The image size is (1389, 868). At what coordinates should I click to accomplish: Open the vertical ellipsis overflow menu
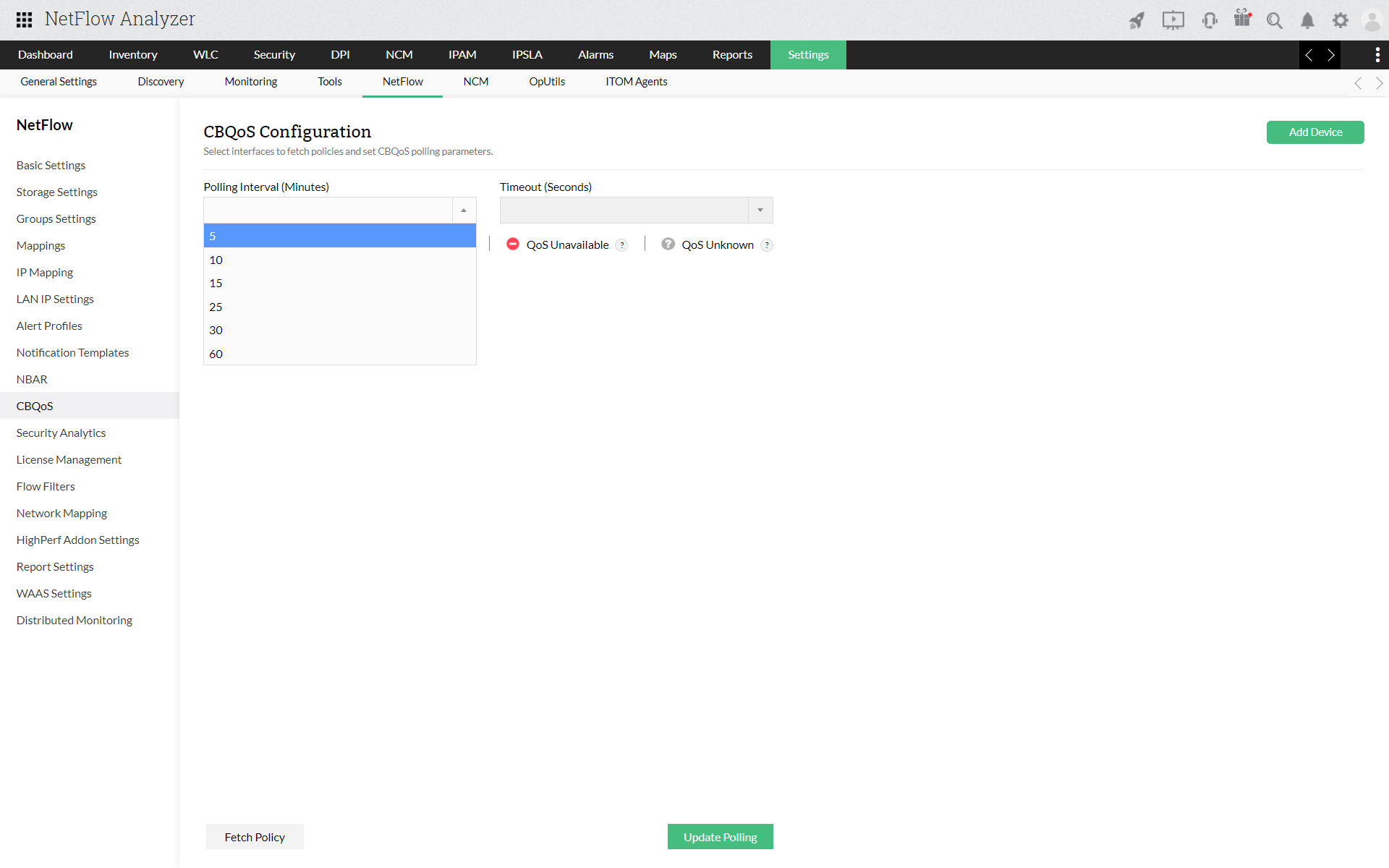click(1377, 54)
